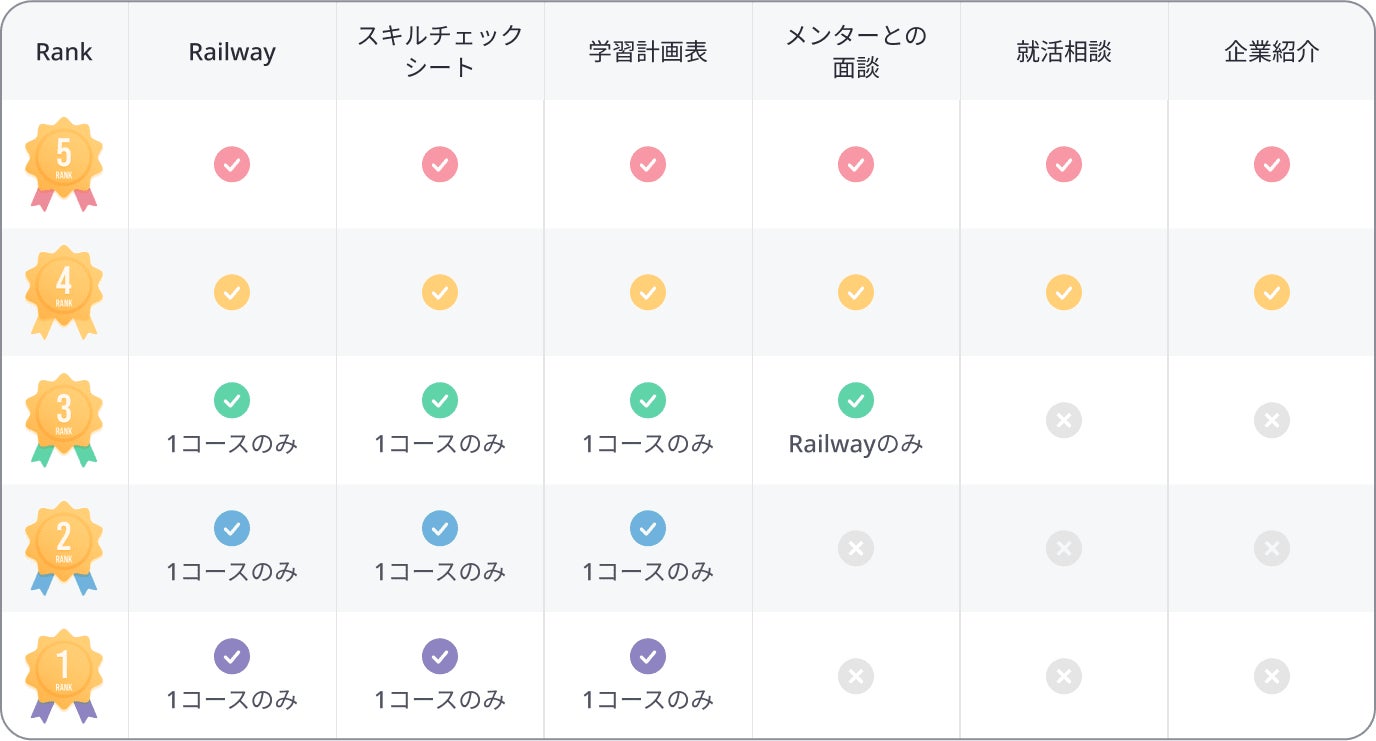
Task: Click the yellow checkmark for Rank 4 企業紹介
Action: pyautogui.click(x=1272, y=292)
